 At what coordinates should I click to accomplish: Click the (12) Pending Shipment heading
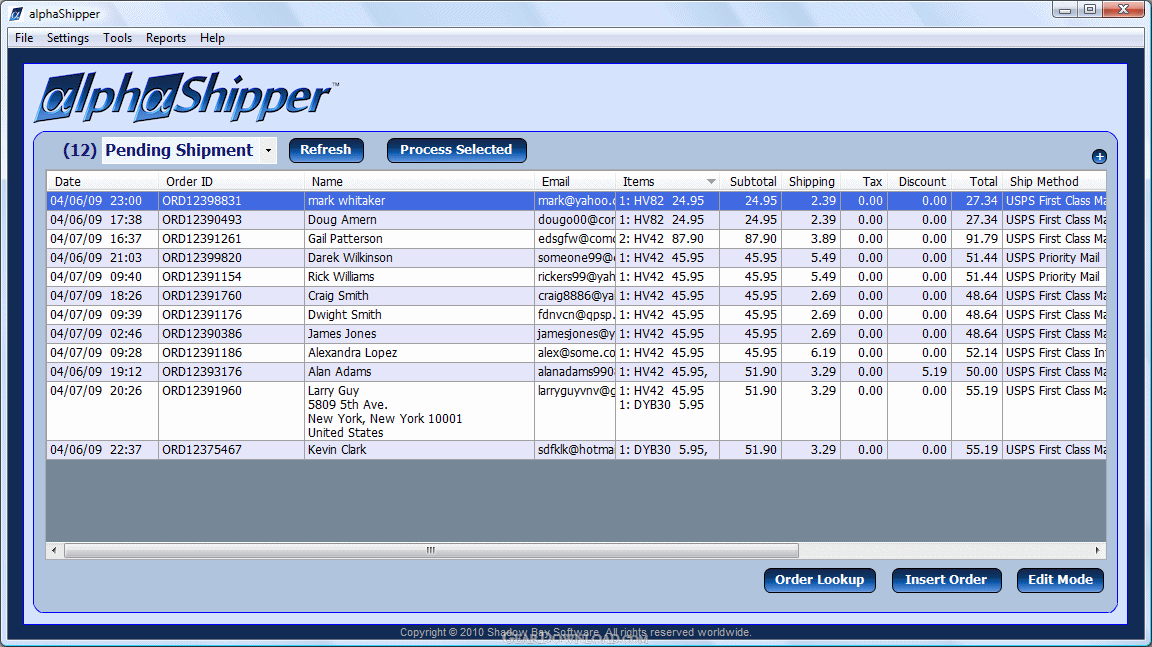(x=158, y=151)
